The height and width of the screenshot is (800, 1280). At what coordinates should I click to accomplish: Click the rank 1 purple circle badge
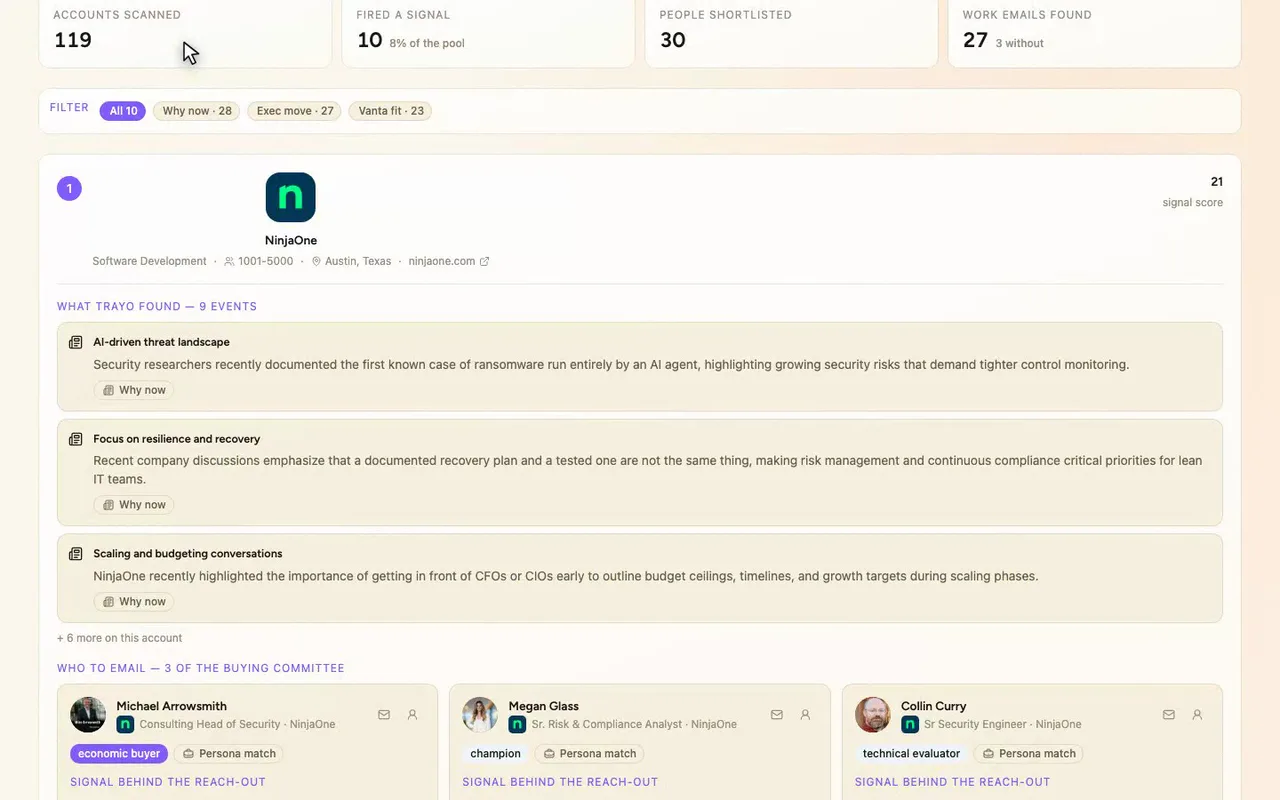(69, 188)
